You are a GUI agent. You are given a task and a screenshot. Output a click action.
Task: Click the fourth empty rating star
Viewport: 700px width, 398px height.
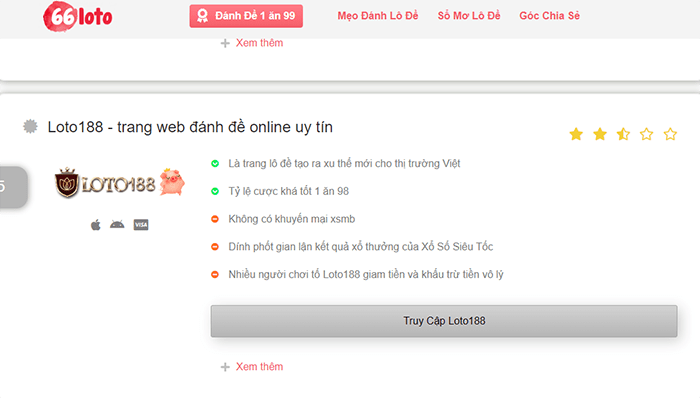tap(646, 134)
